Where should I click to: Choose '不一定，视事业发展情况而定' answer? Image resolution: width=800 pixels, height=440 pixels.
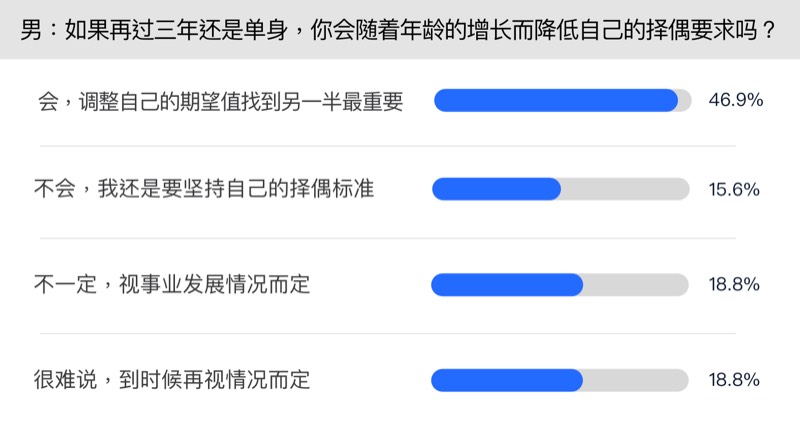(x=173, y=284)
